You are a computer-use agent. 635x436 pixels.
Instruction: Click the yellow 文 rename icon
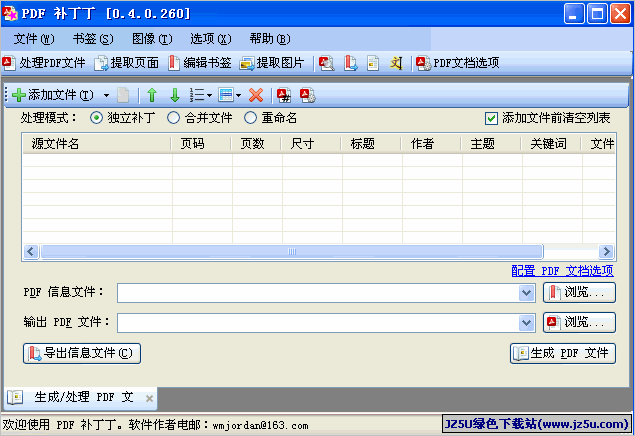(x=396, y=63)
